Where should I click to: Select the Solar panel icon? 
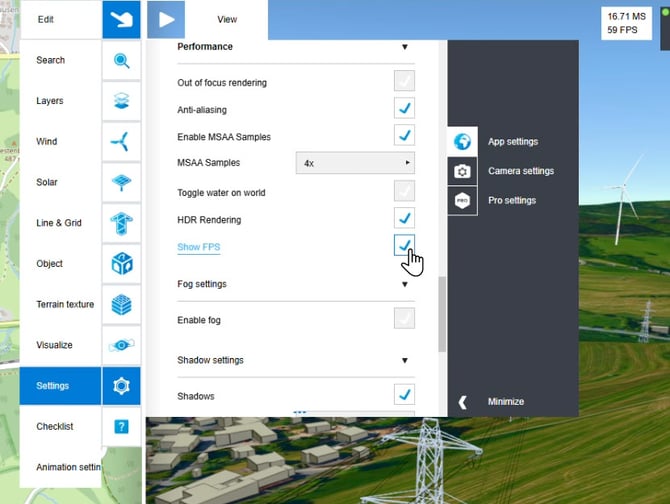tap(122, 182)
